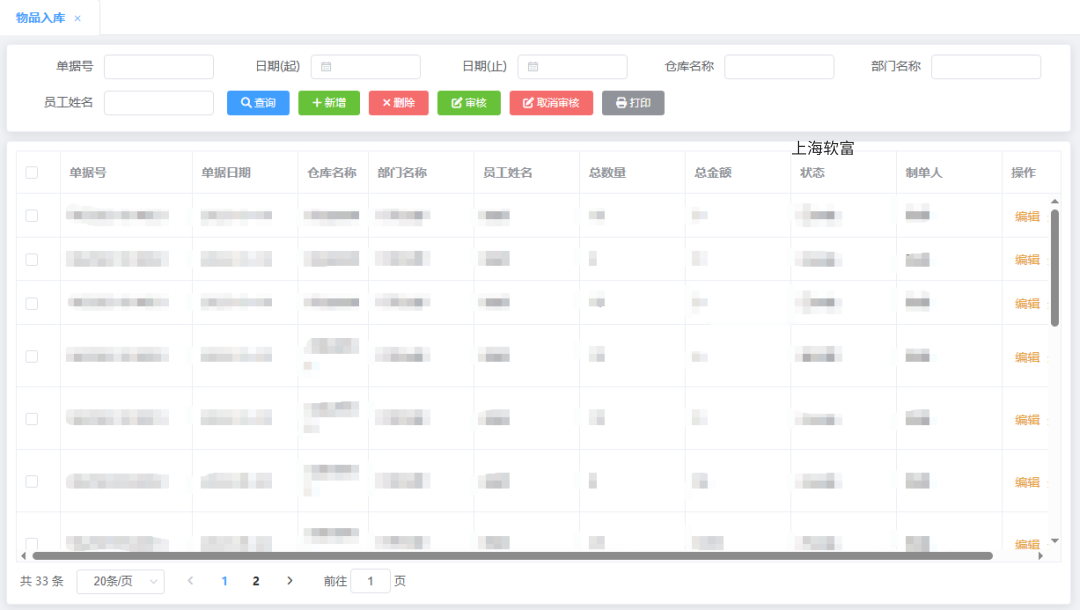Go to page 2 in pagination

256,581
